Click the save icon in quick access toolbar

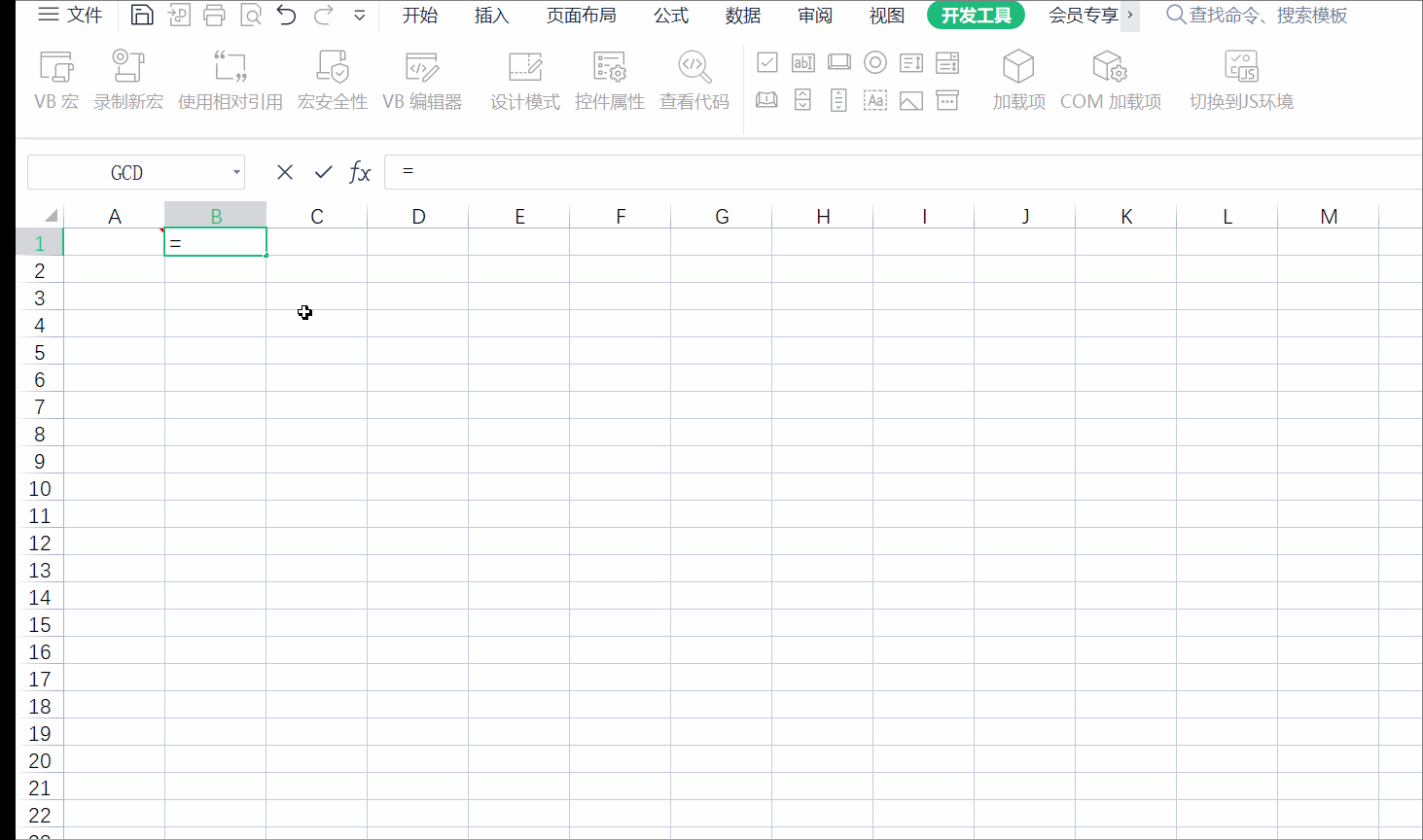[x=142, y=16]
